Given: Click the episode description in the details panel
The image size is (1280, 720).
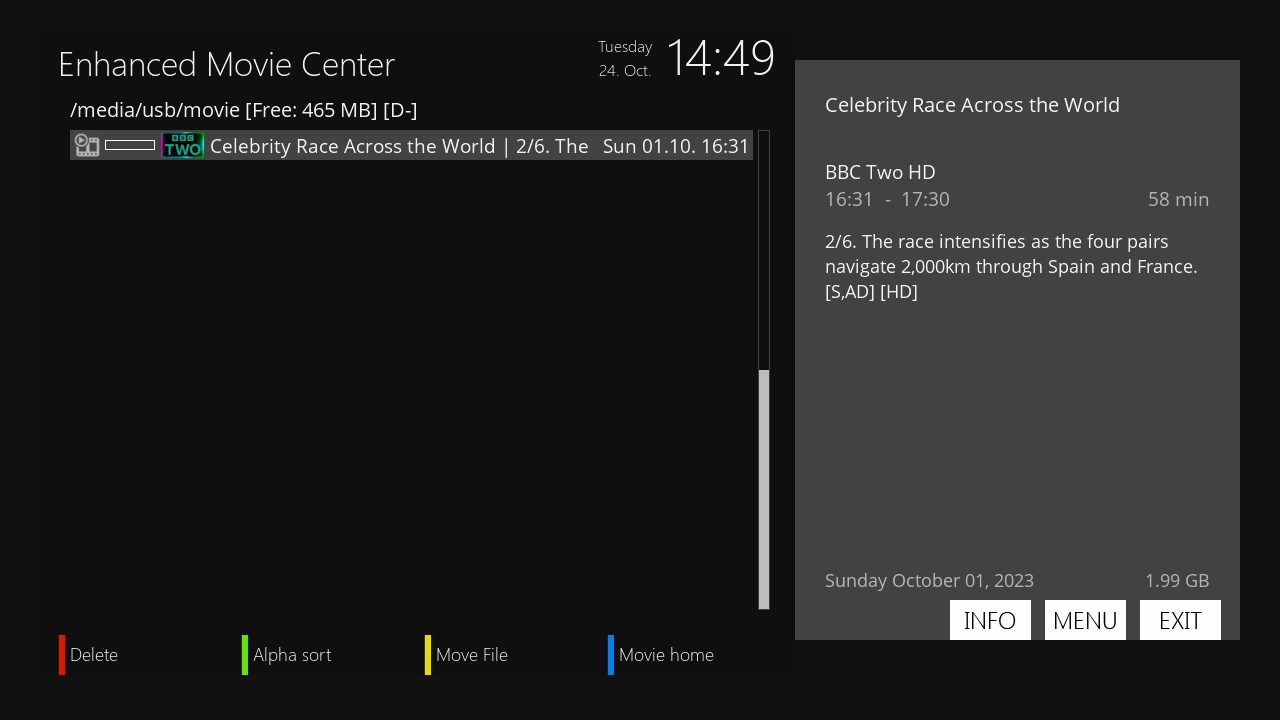Looking at the screenshot, I should (1010, 266).
